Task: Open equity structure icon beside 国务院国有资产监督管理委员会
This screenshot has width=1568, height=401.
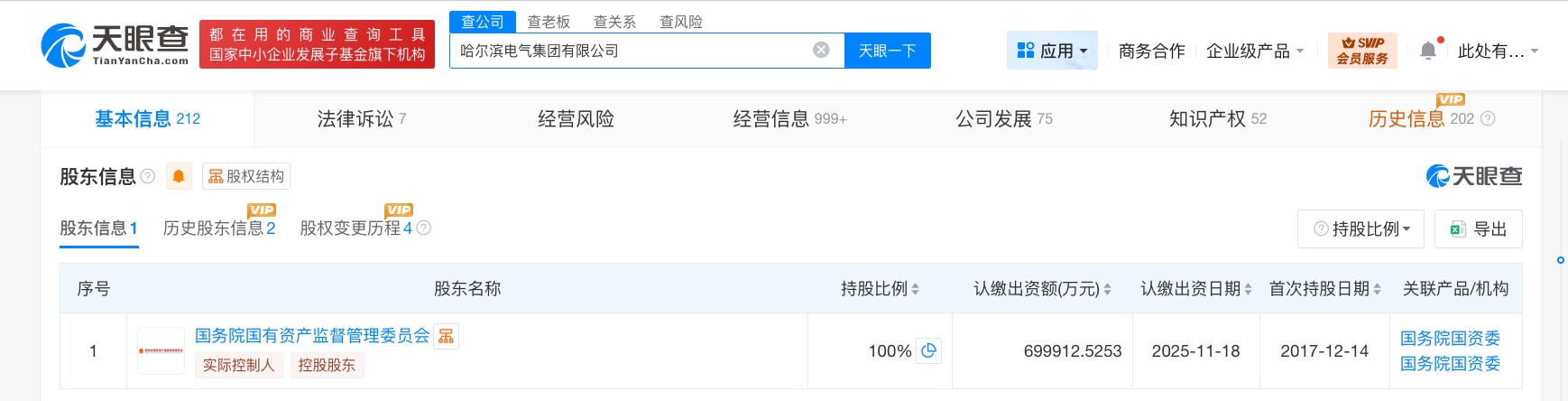Action: pyautogui.click(x=446, y=336)
